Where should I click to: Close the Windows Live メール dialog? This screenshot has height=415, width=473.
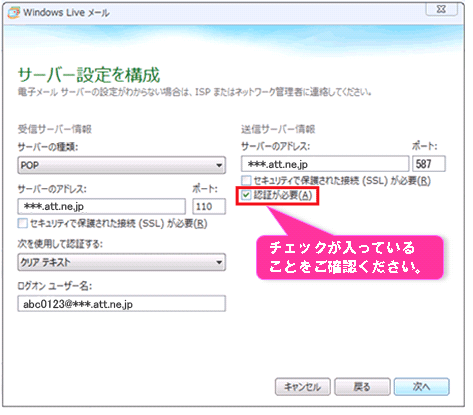(x=441, y=9)
